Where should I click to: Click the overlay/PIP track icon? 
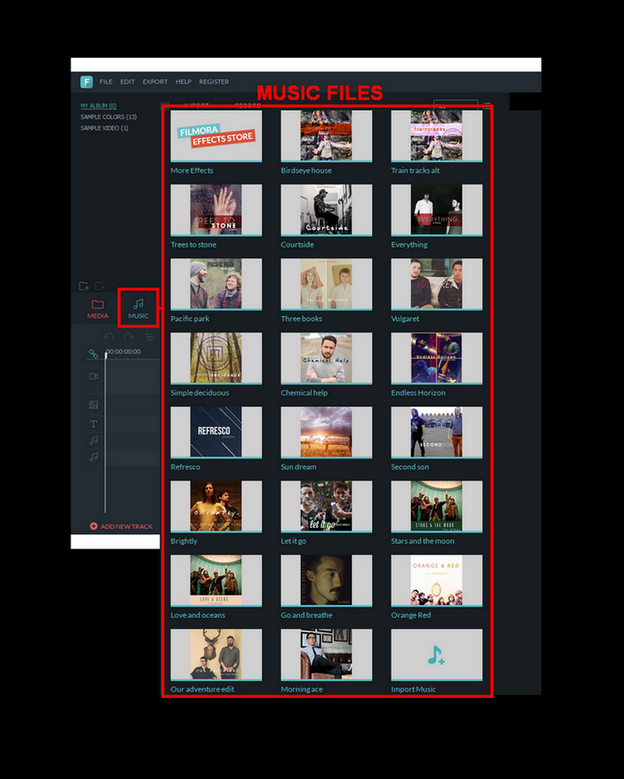[93, 404]
